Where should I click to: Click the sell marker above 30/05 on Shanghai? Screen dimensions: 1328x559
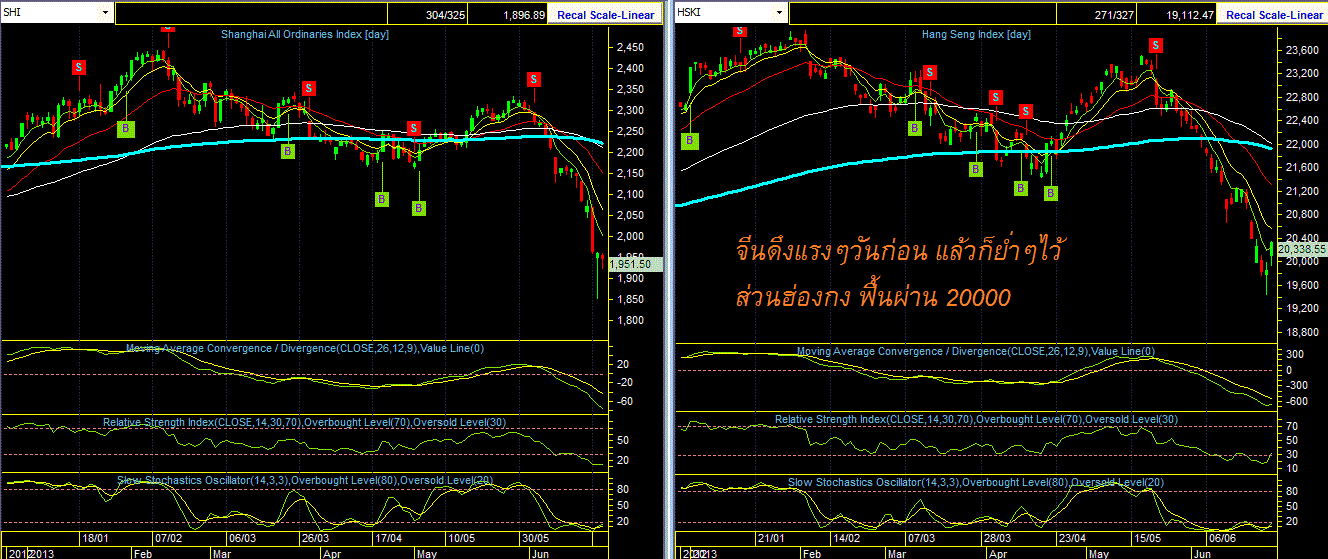[535, 79]
